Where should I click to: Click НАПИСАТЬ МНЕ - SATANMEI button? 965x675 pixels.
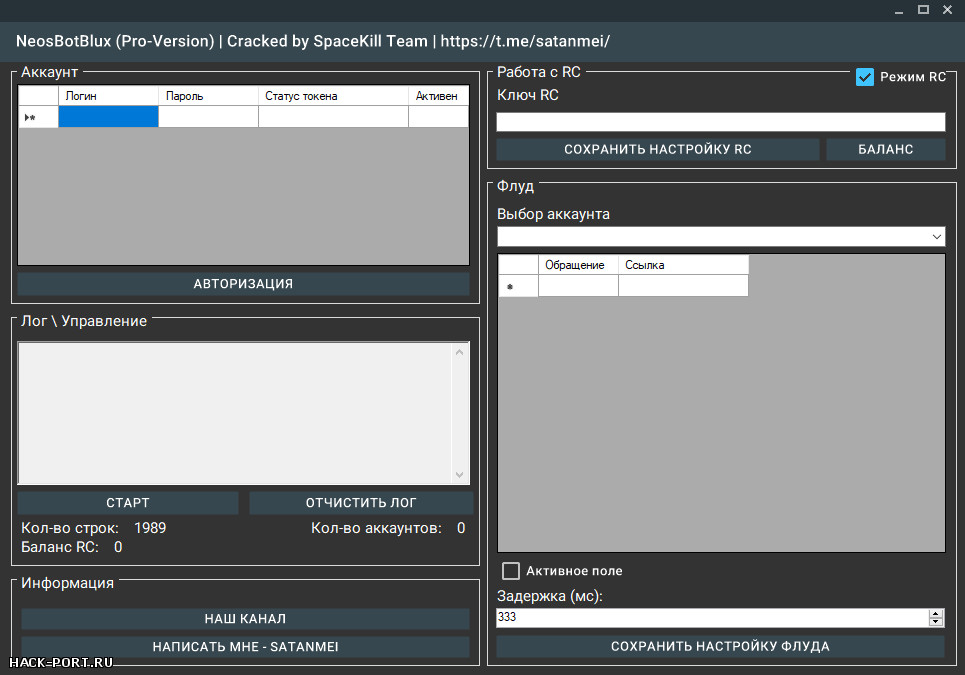tap(245, 647)
